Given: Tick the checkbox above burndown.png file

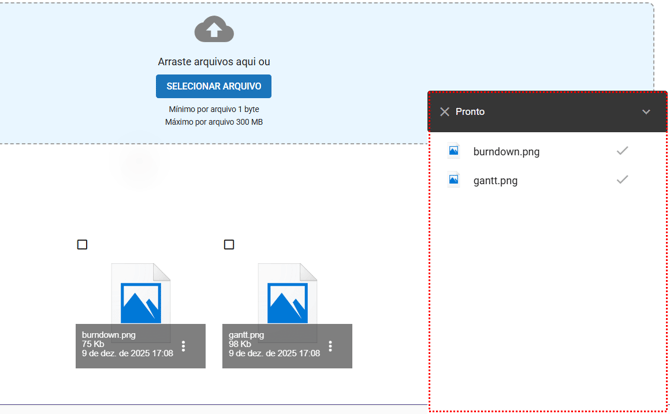Looking at the screenshot, I should 82,244.
